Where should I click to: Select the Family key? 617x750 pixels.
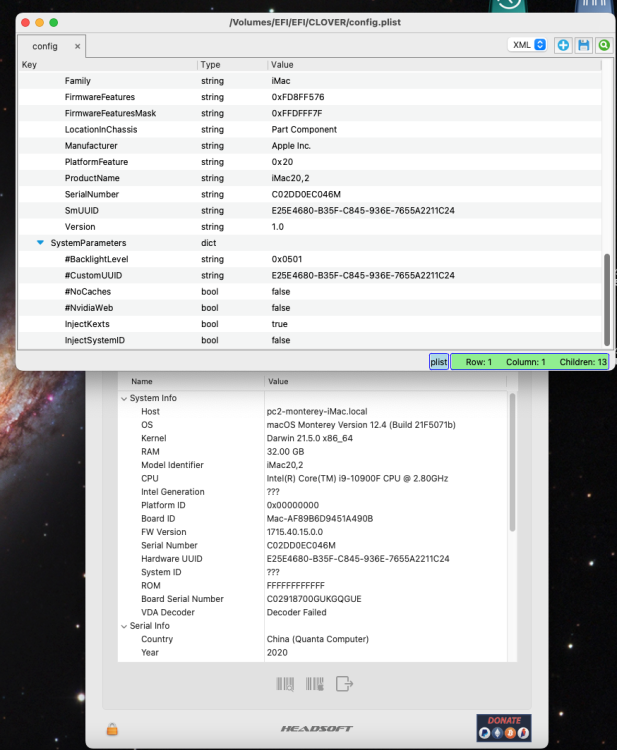77,81
